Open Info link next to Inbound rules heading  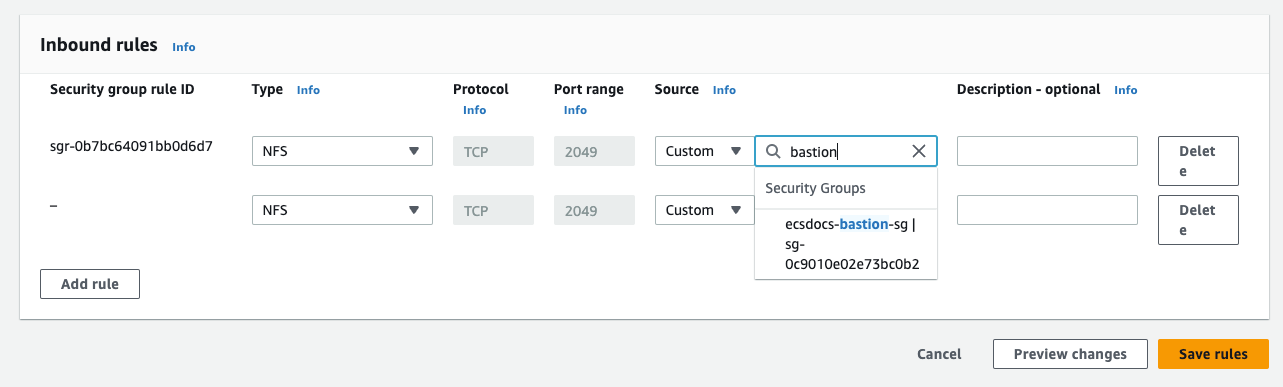(x=184, y=47)
